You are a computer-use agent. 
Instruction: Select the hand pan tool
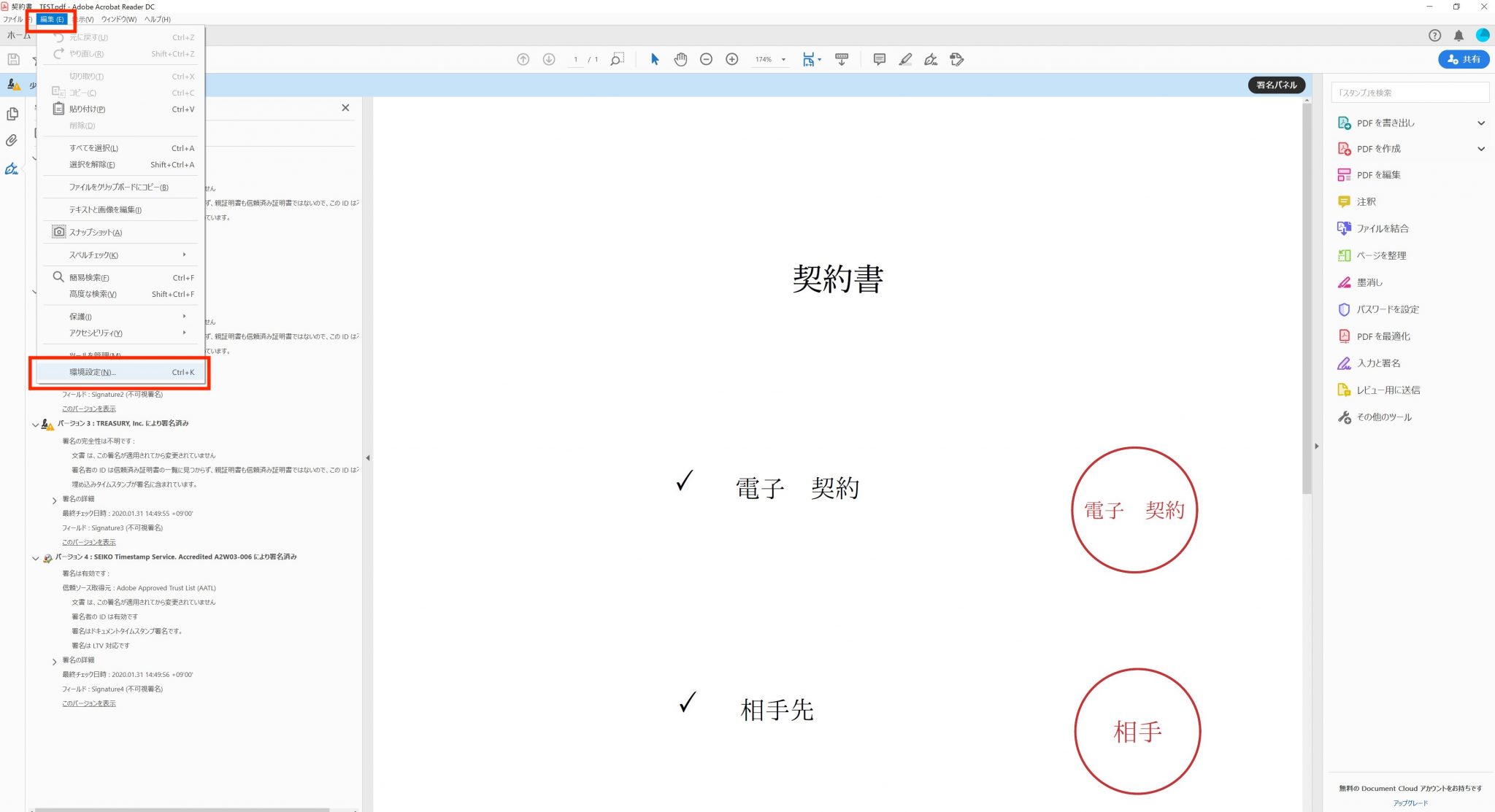point(680,60)
